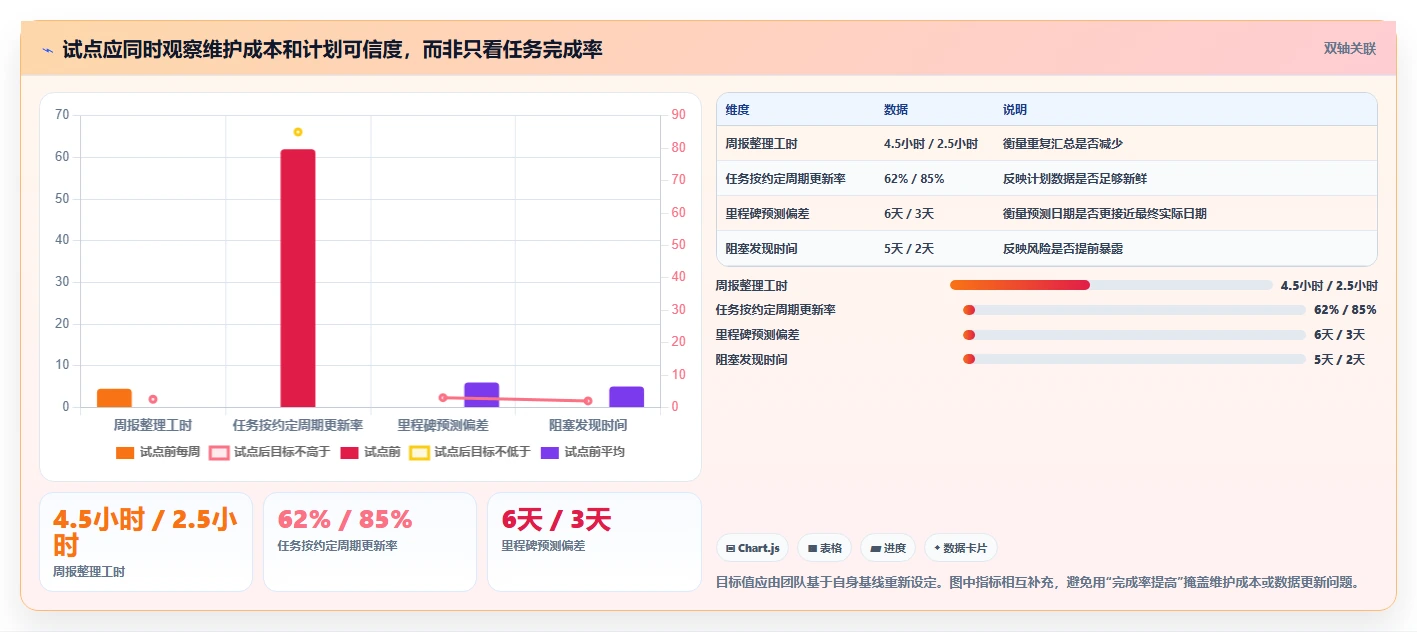The height and width of the screenshot is (632, 1417).
Task: Click the orange 试点前每周 legend swatch
Action: [125, 452]
